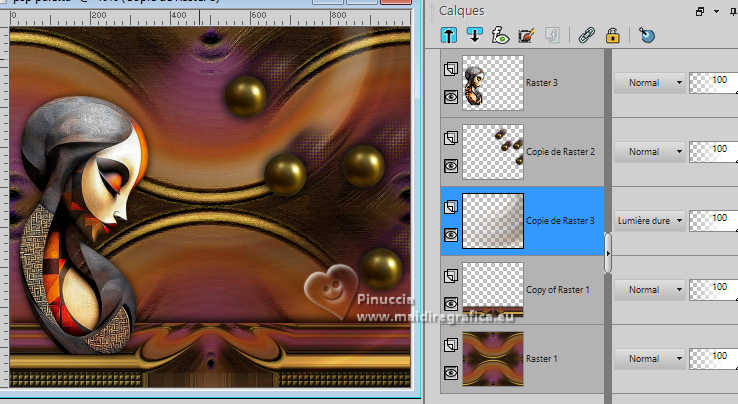
Task: Select the layer named Copie de Raster 3
Action: (560, 220)
